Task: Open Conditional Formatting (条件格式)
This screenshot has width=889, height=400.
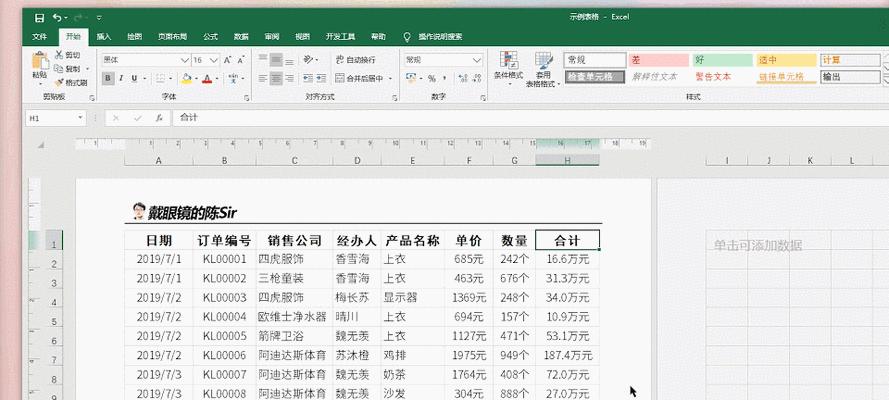Action: coord(508,69)
